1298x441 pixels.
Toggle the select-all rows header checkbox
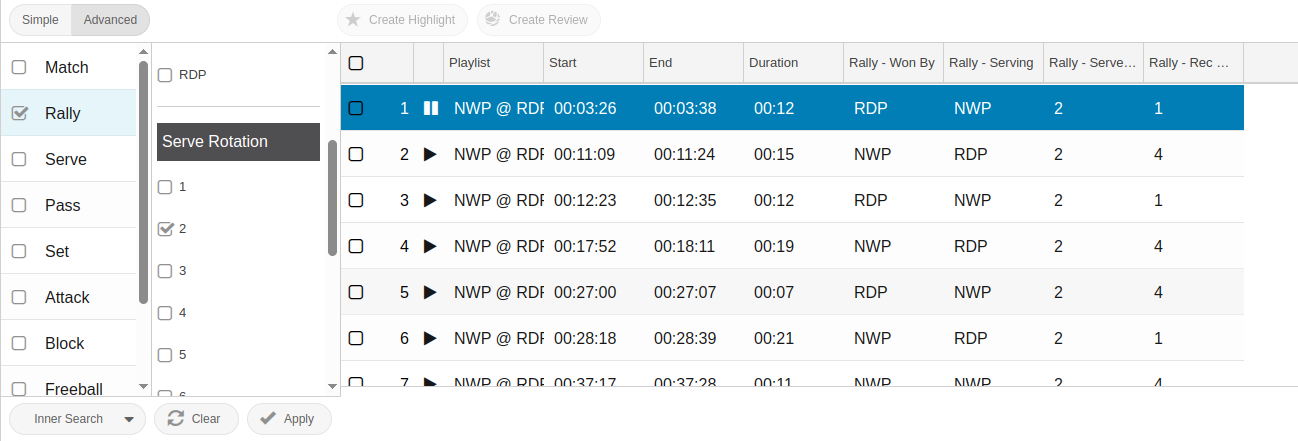tap(356, 63)
